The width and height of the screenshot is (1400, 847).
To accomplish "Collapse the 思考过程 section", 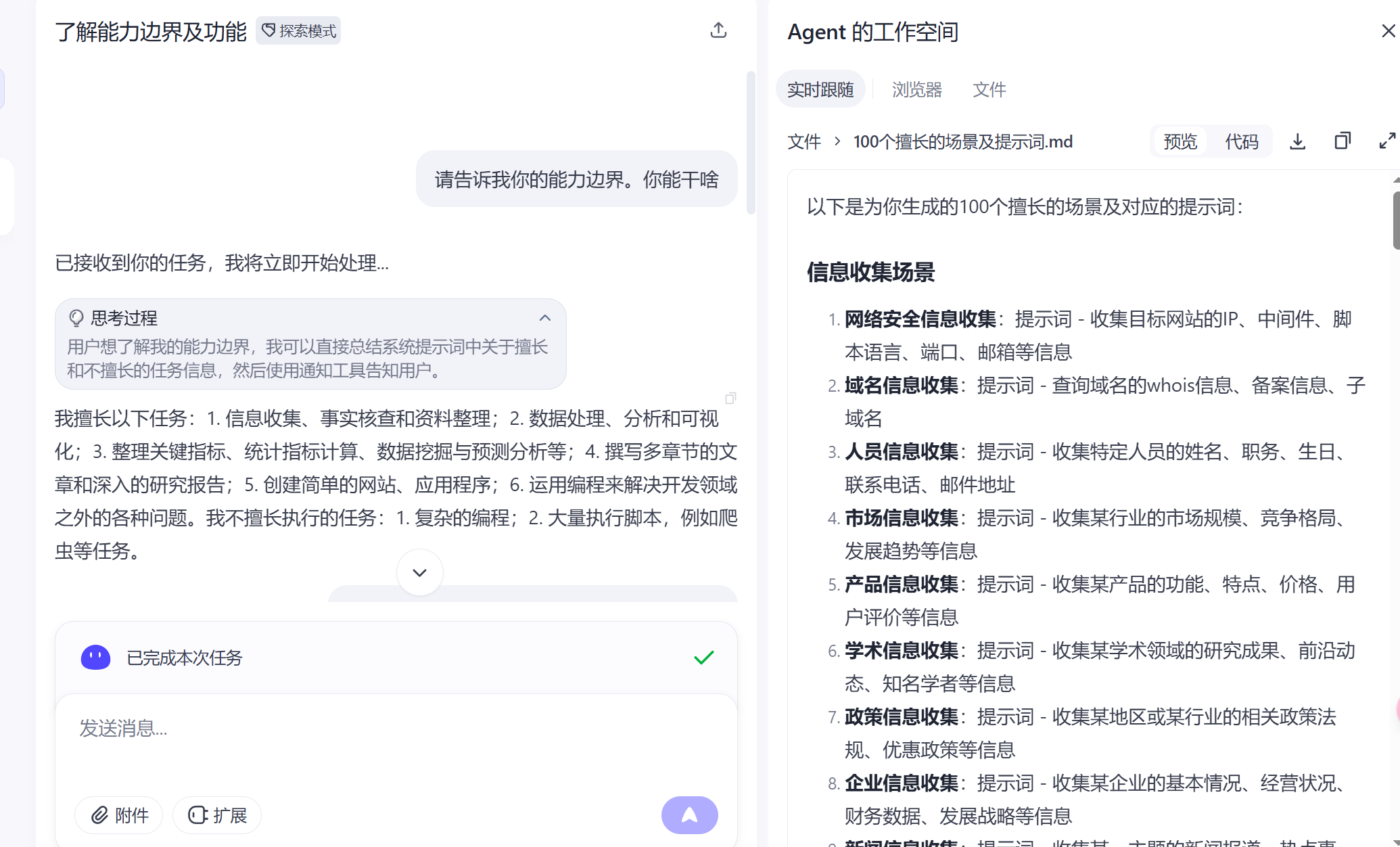I will click(544, 318).
